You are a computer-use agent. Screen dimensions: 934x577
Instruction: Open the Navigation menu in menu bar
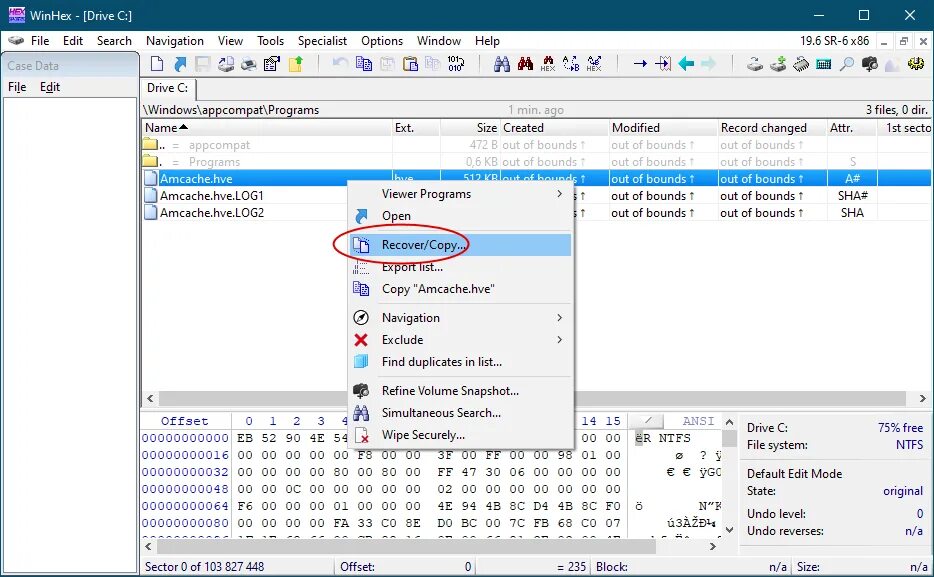click(175, 40)
